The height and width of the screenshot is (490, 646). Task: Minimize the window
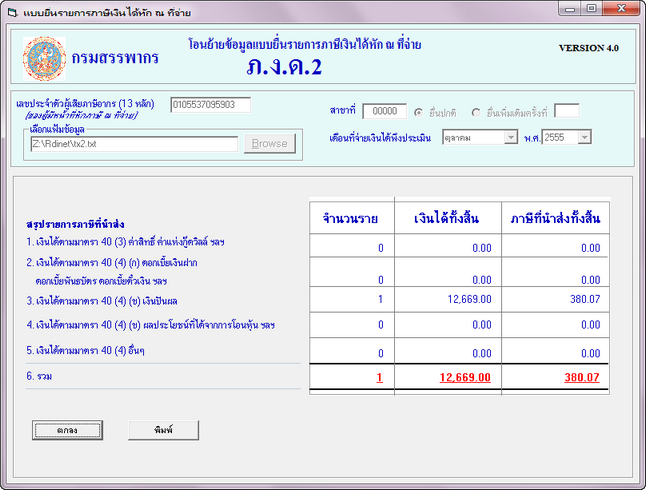[570, 8]
